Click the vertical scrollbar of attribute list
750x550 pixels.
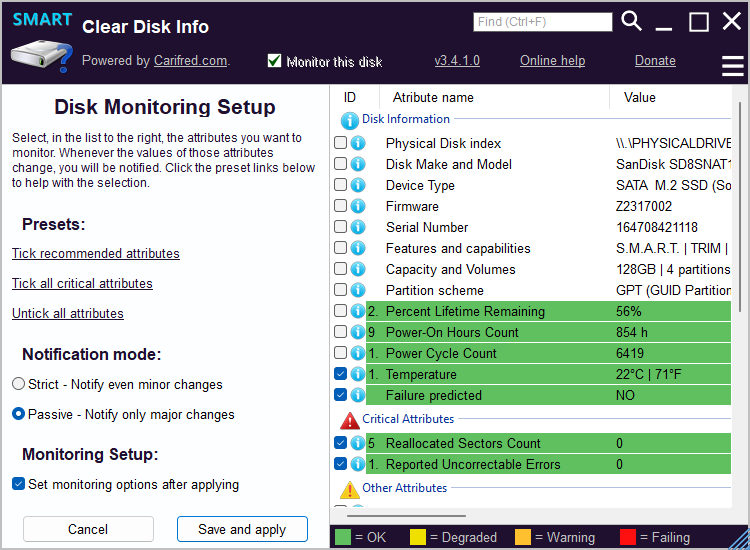point(740,207)
